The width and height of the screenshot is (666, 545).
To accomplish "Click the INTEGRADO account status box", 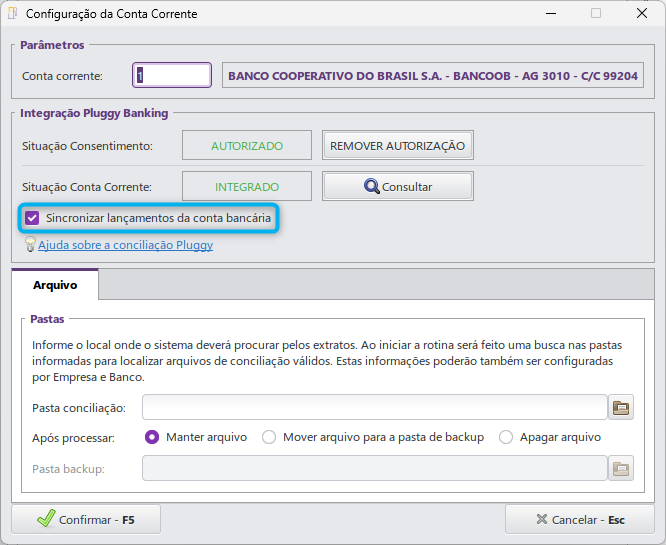I will [247, 186].
